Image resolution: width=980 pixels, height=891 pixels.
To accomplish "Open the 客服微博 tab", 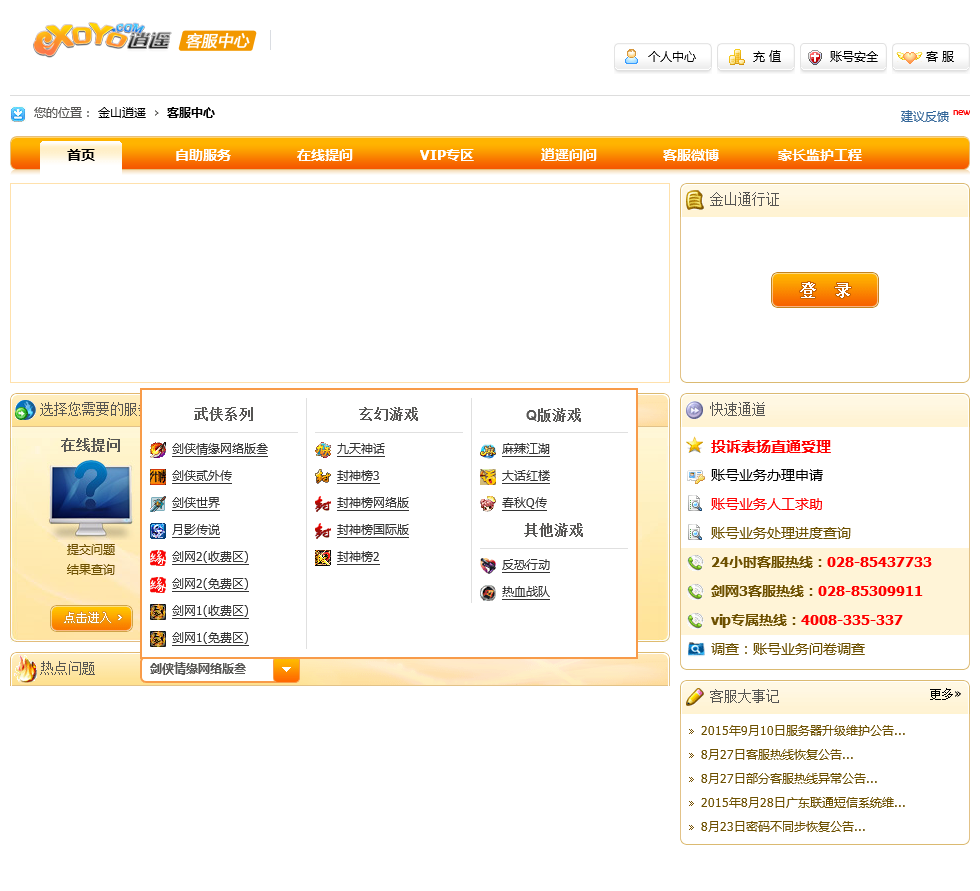I will [x=691, y=155].
